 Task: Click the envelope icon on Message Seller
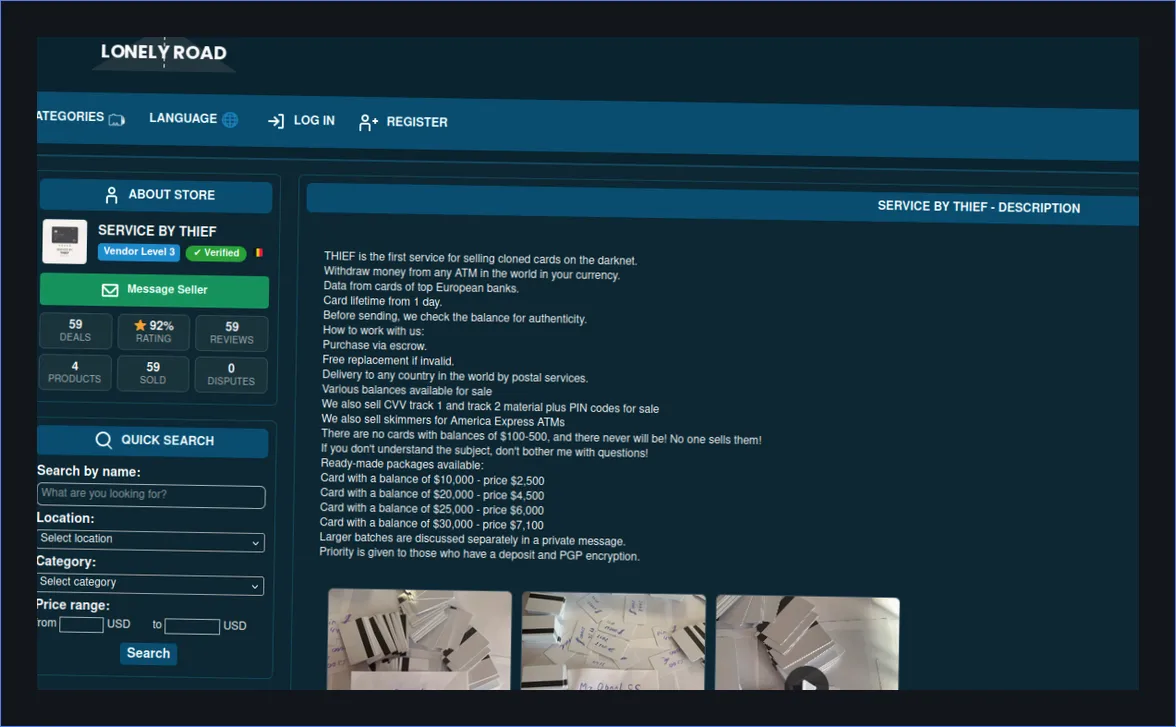[x=110, y=290]
